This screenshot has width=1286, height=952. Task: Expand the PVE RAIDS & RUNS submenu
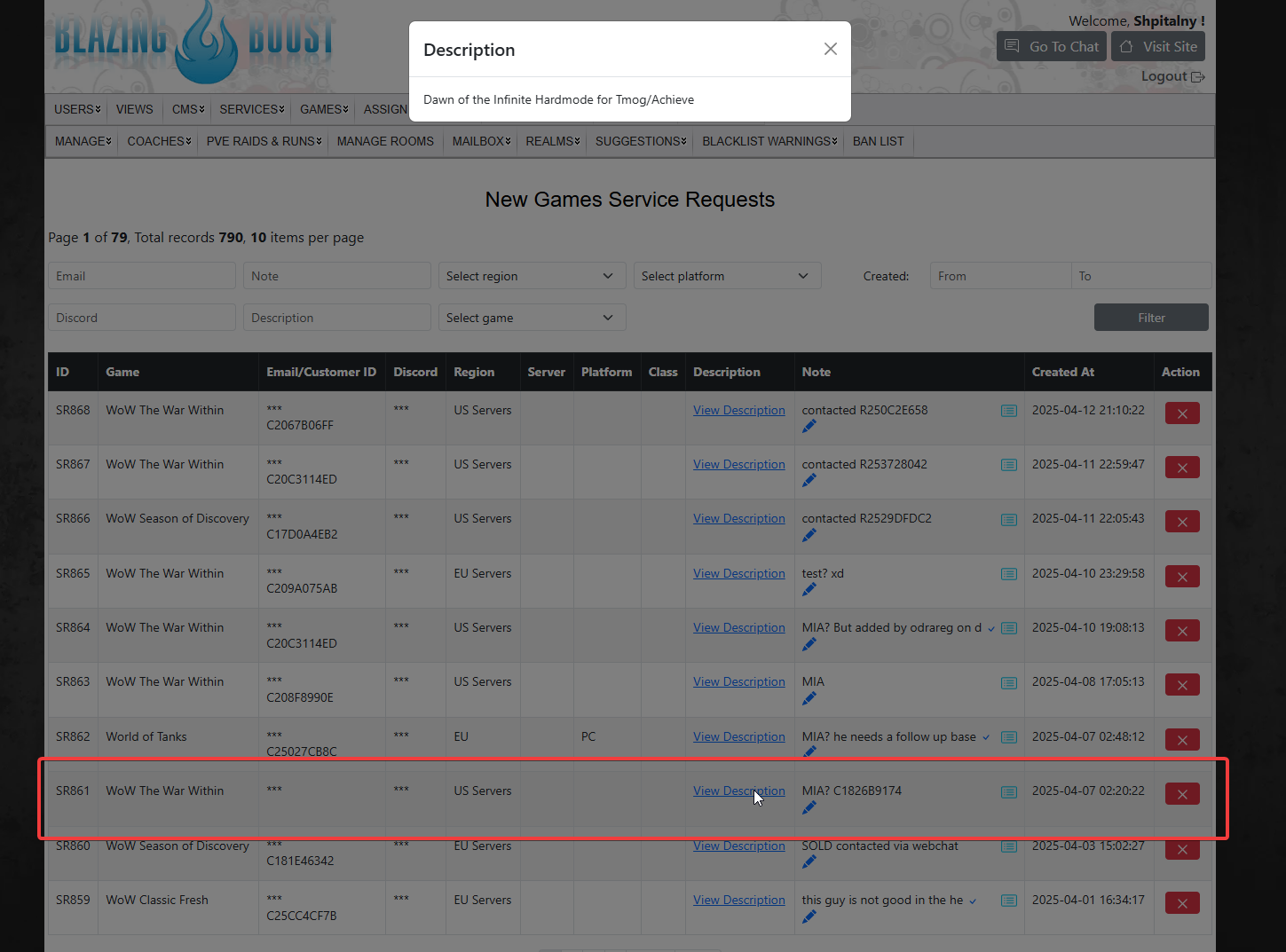point(264,141)
